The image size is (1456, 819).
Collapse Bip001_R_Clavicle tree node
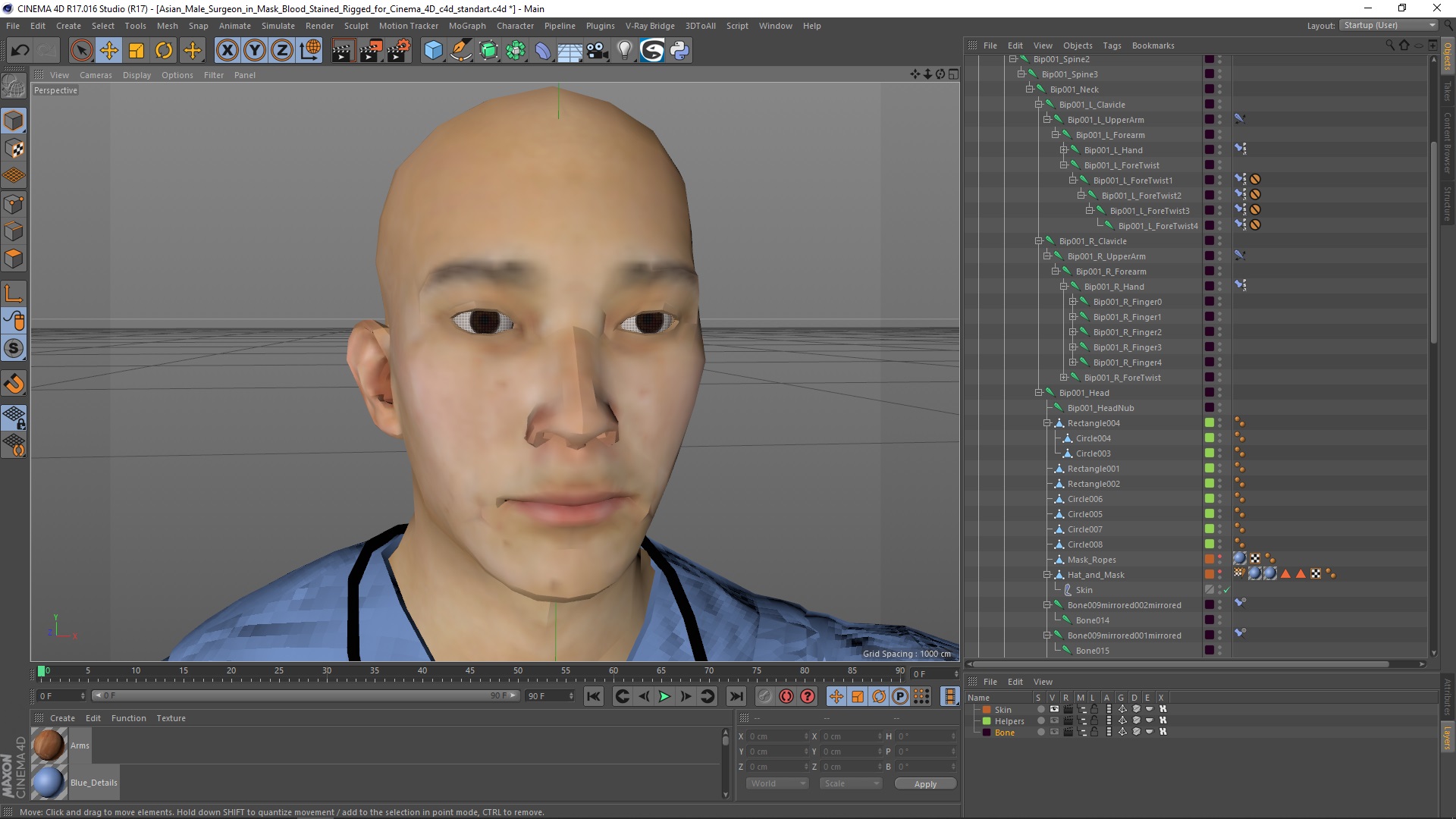(1038, 241)
